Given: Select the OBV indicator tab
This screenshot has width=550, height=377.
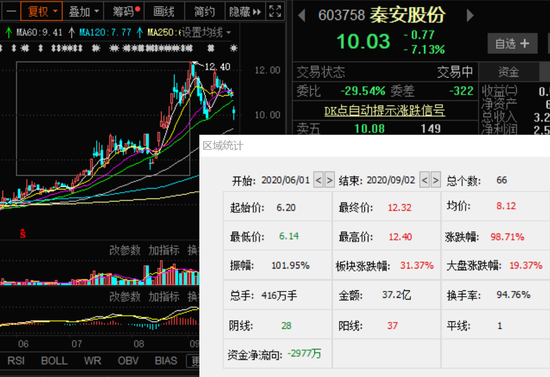Looking at the screenshot, I should (128, 361).
